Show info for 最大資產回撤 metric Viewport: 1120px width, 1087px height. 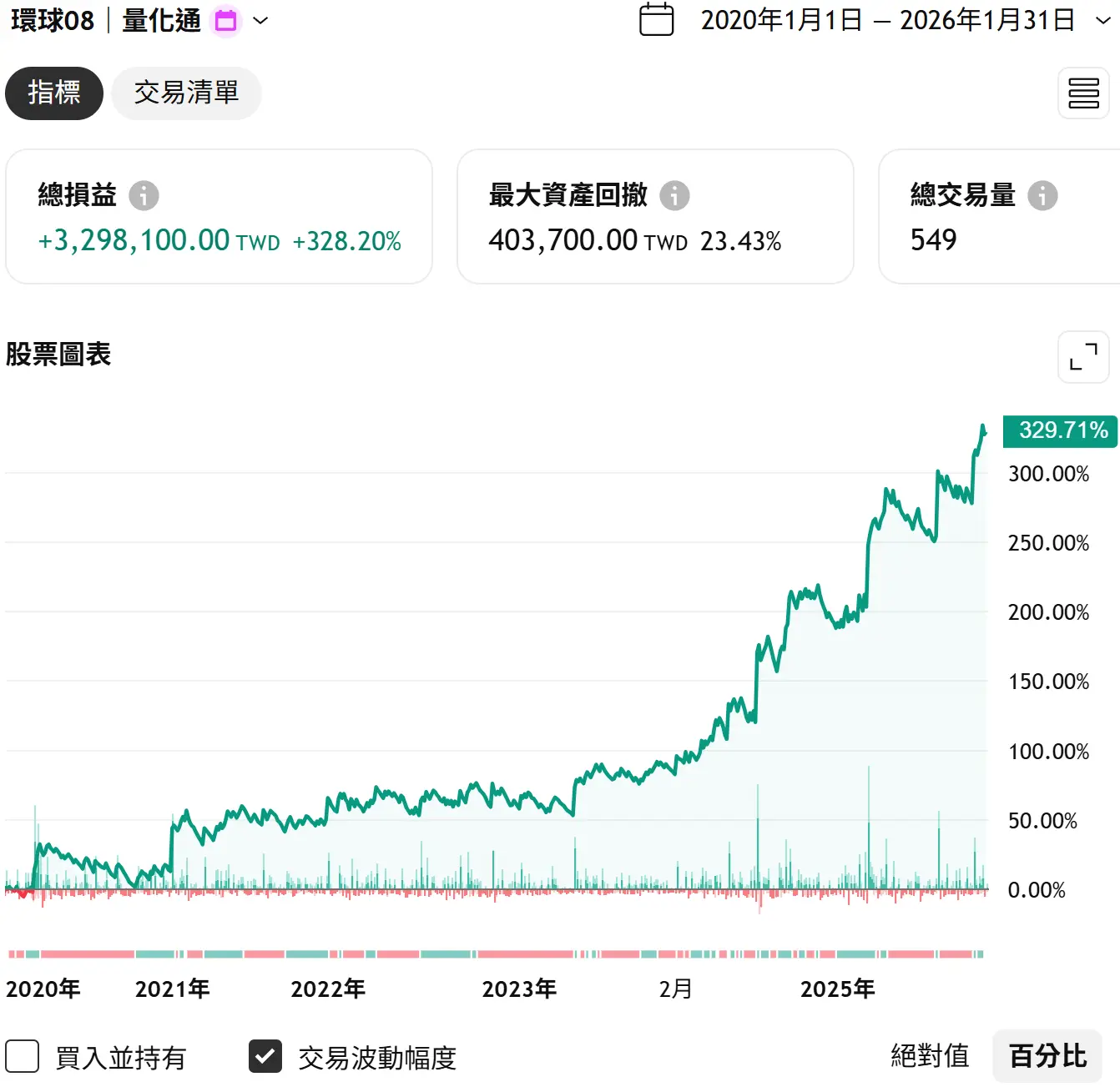674,195
